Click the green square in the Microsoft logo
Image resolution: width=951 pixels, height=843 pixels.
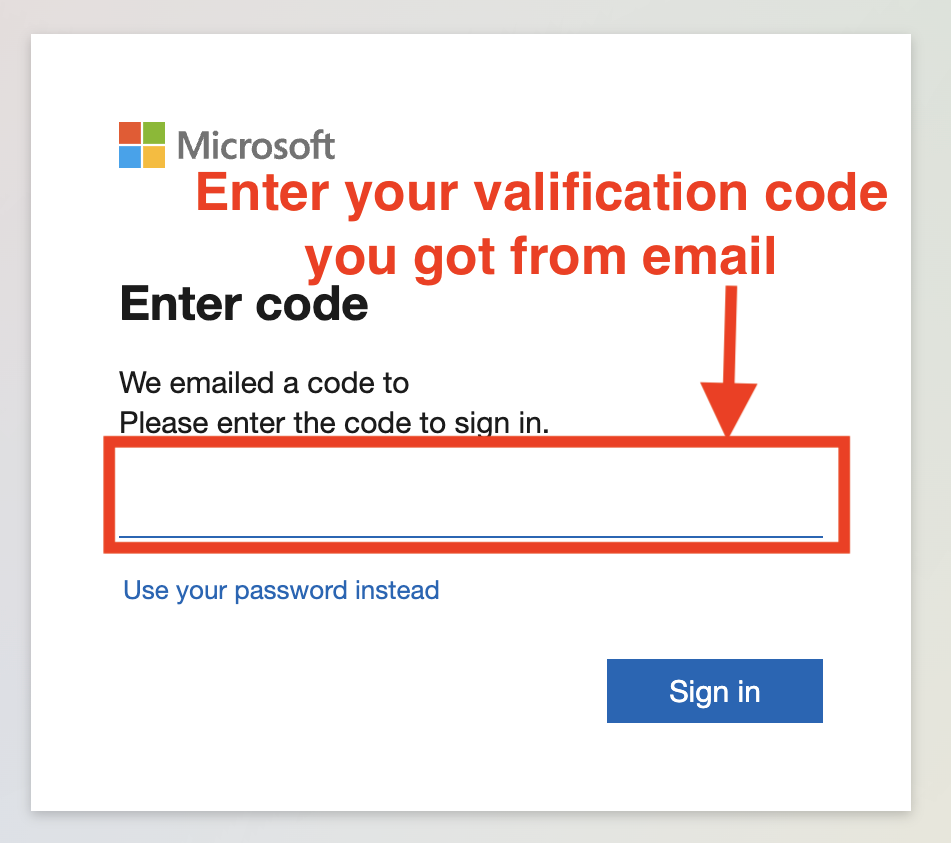click(x=152, y=131)
